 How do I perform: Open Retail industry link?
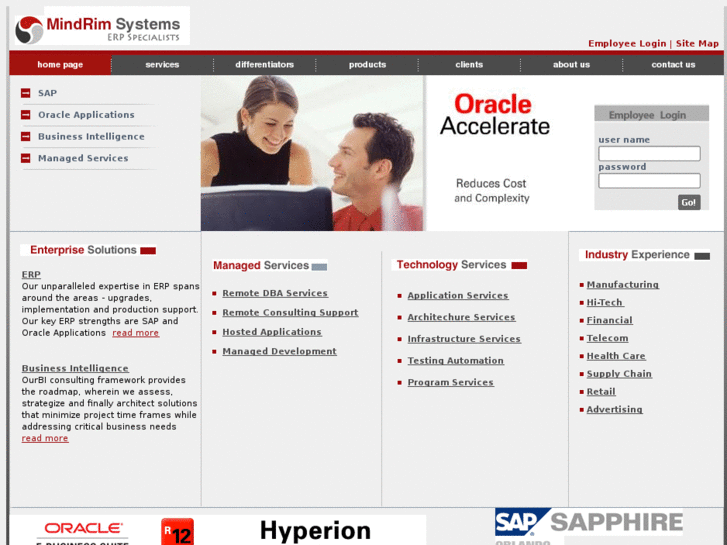pyautogui.click(x=601, y=392)
